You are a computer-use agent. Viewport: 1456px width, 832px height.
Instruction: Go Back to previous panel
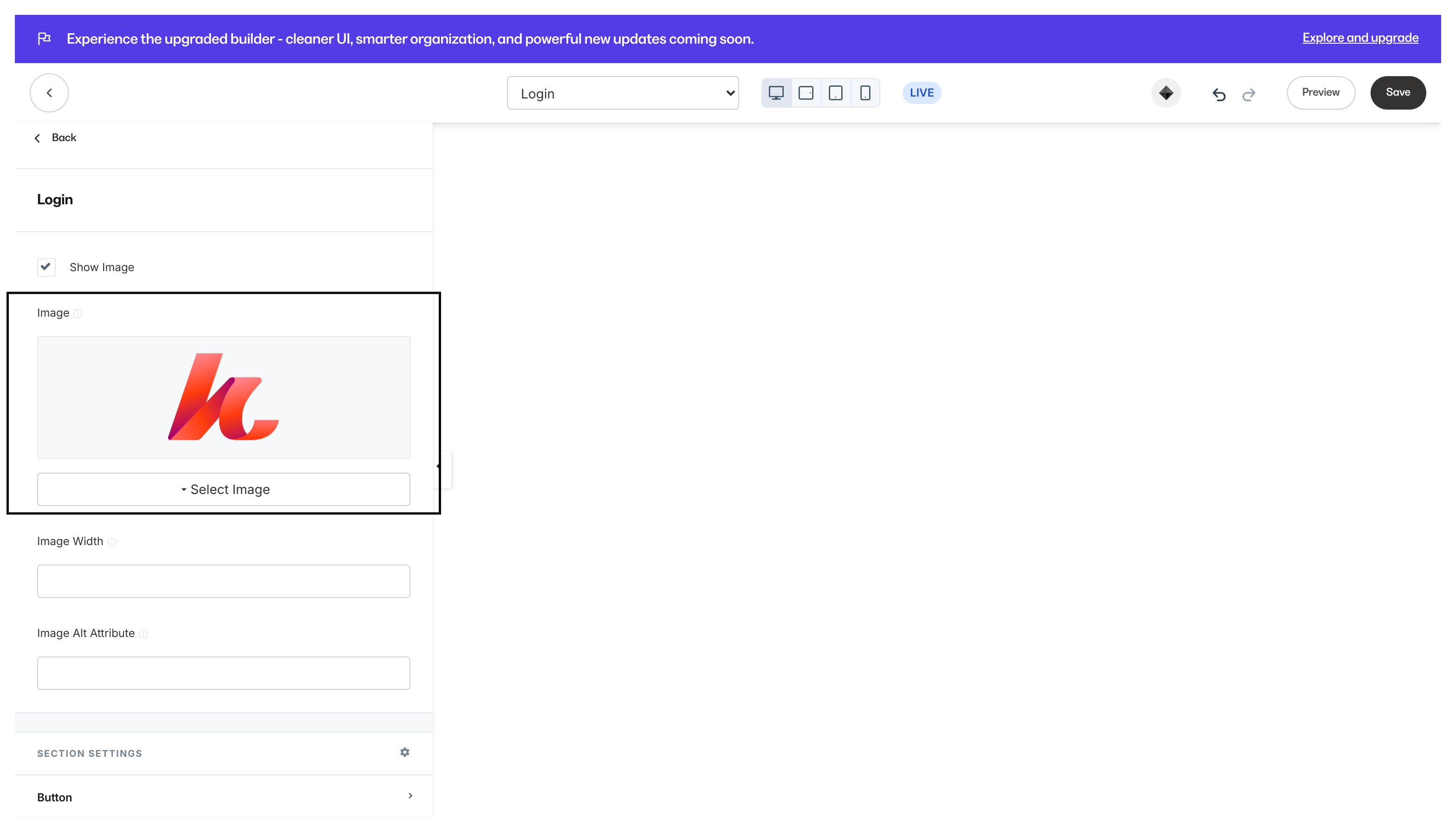pyautogui.click(x=55, y=138)
